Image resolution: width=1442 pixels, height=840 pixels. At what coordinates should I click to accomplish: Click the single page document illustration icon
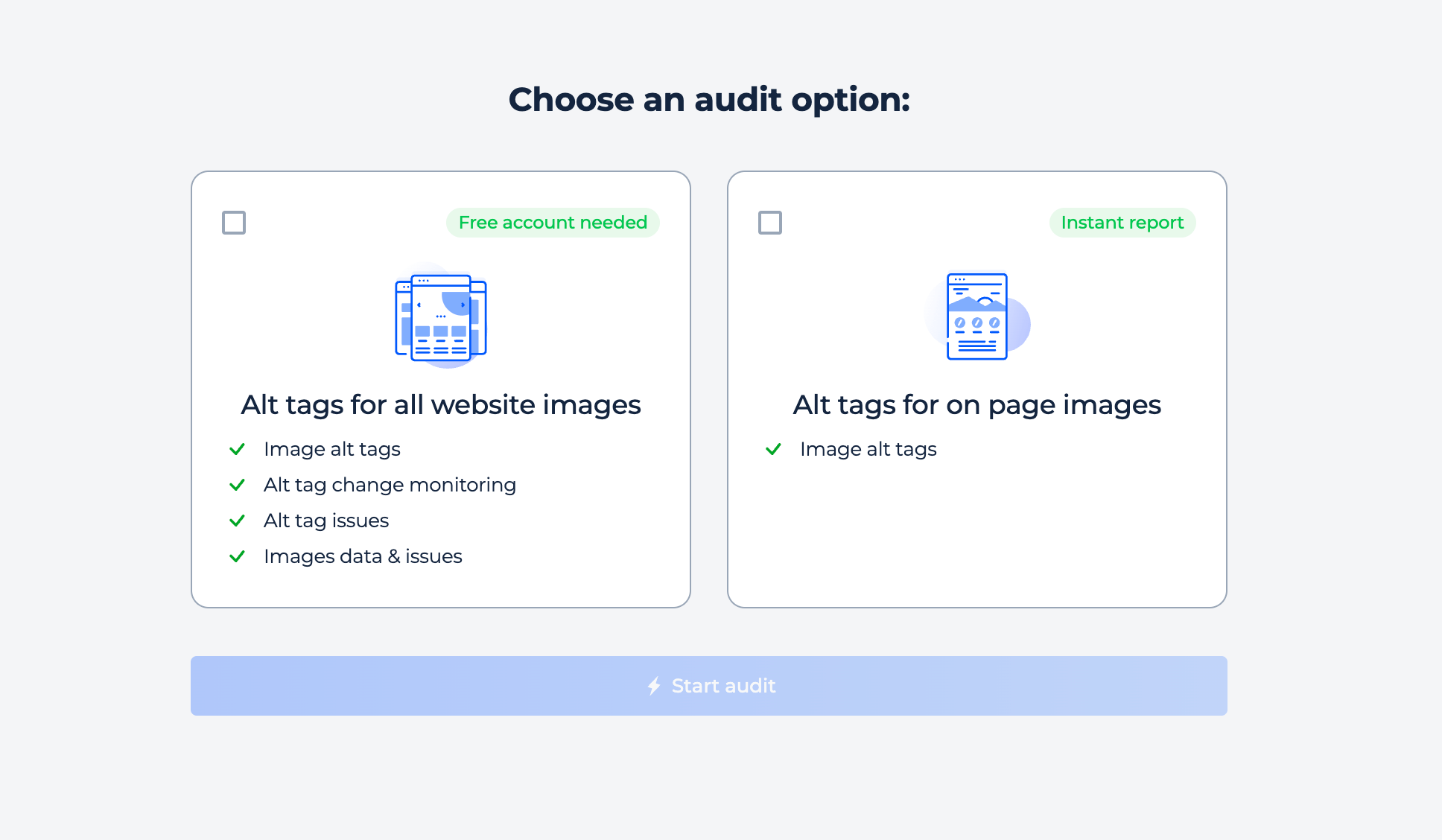click(x=977, y=316)
